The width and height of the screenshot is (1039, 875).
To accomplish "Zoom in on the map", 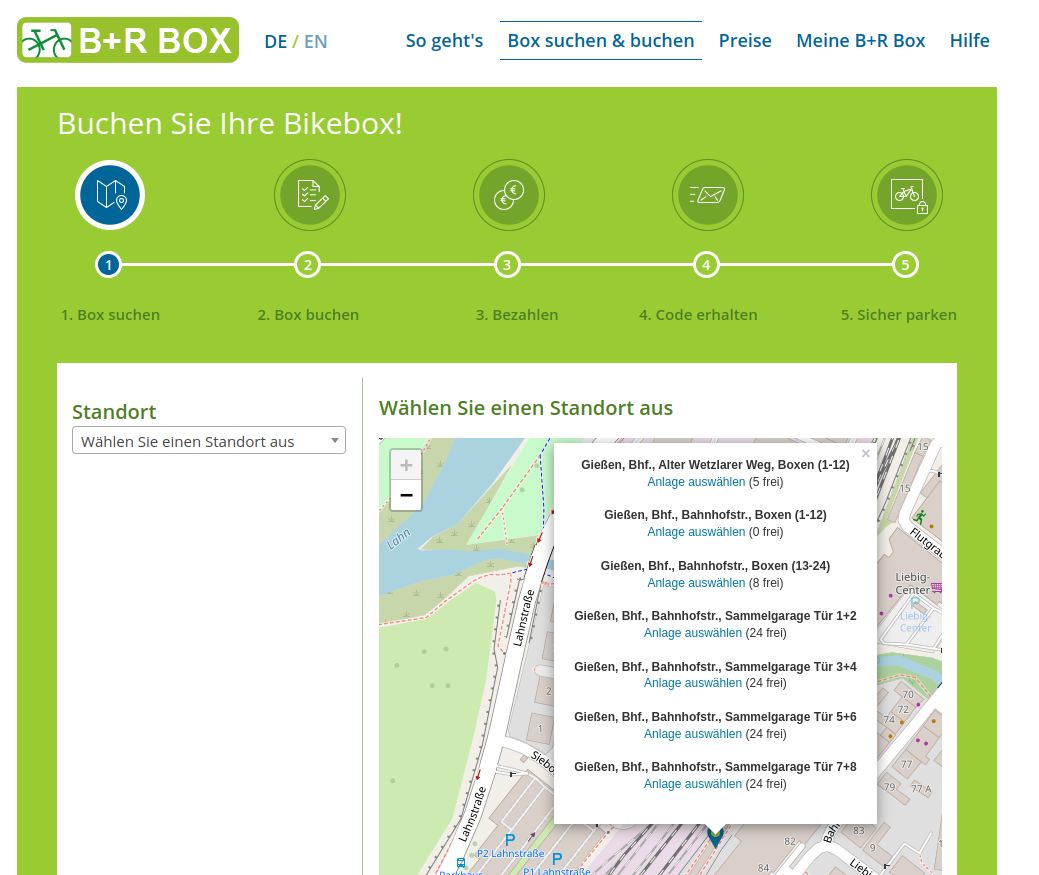I will [x=406, y=465].
